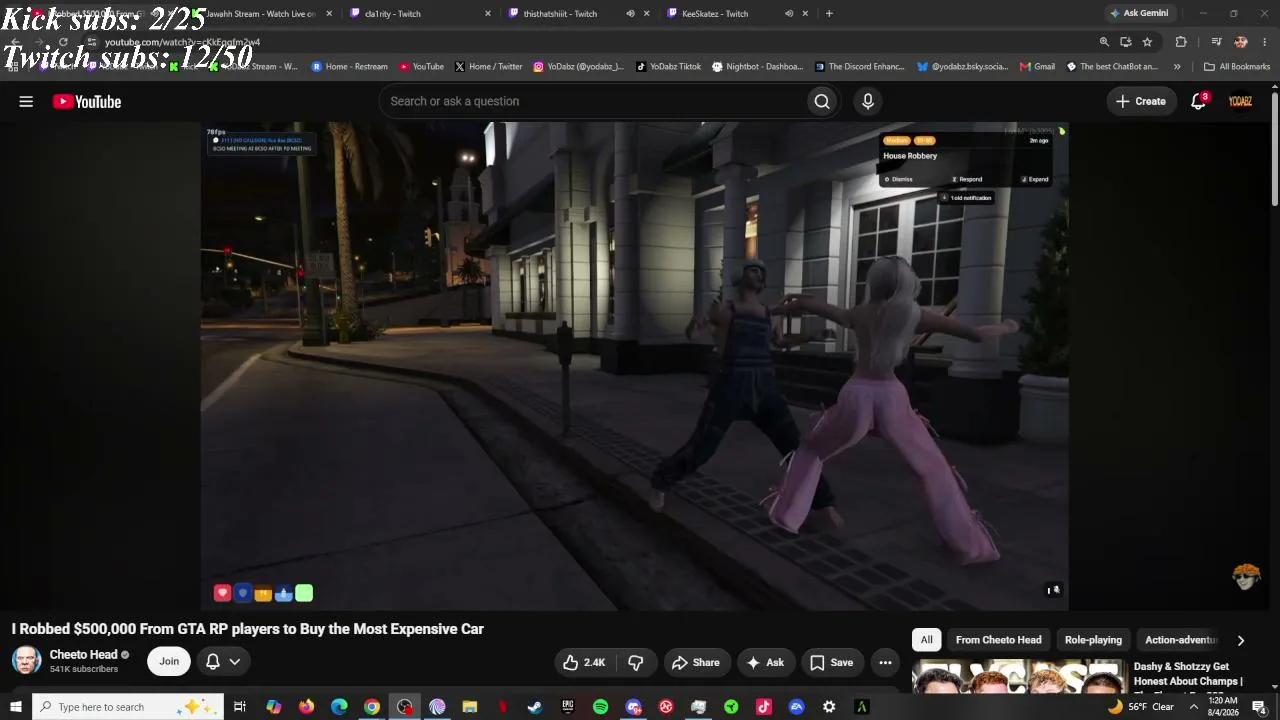Open Chrome extensions puzzle icon

pyautogui.click(x=1181, y=42)
